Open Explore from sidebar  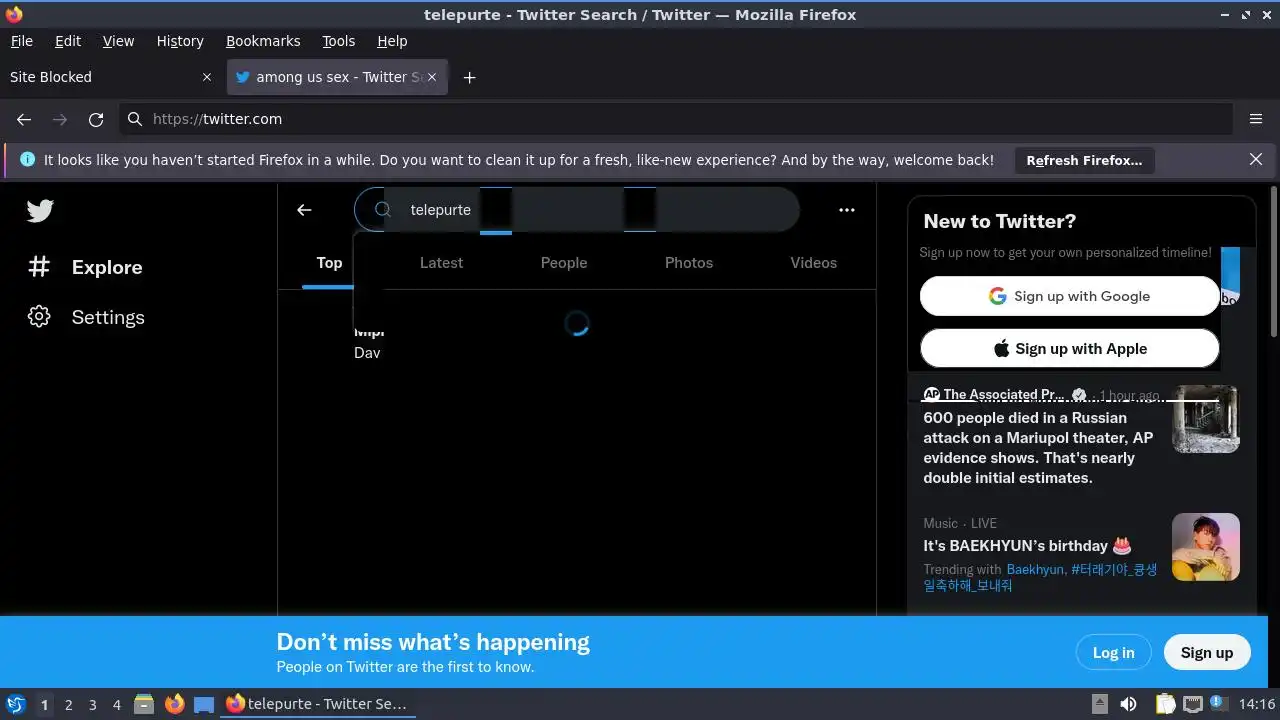point(86,267)
